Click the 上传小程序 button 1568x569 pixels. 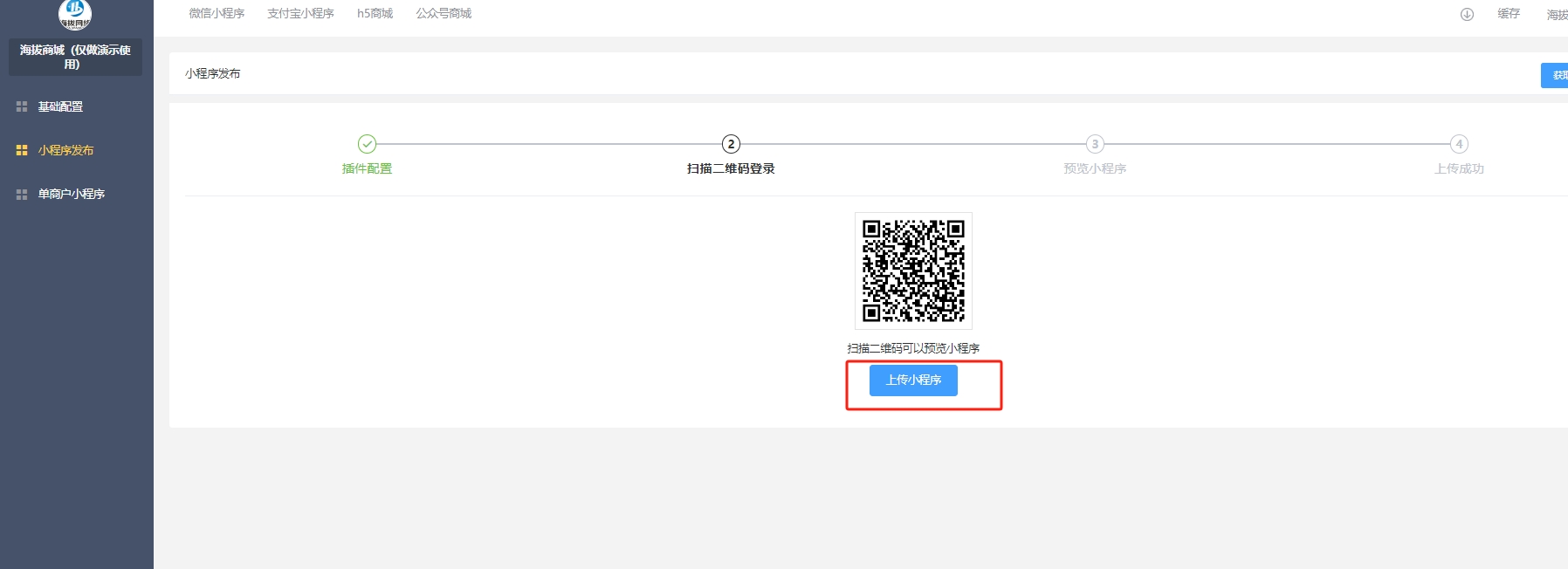[x=913, y=380]
